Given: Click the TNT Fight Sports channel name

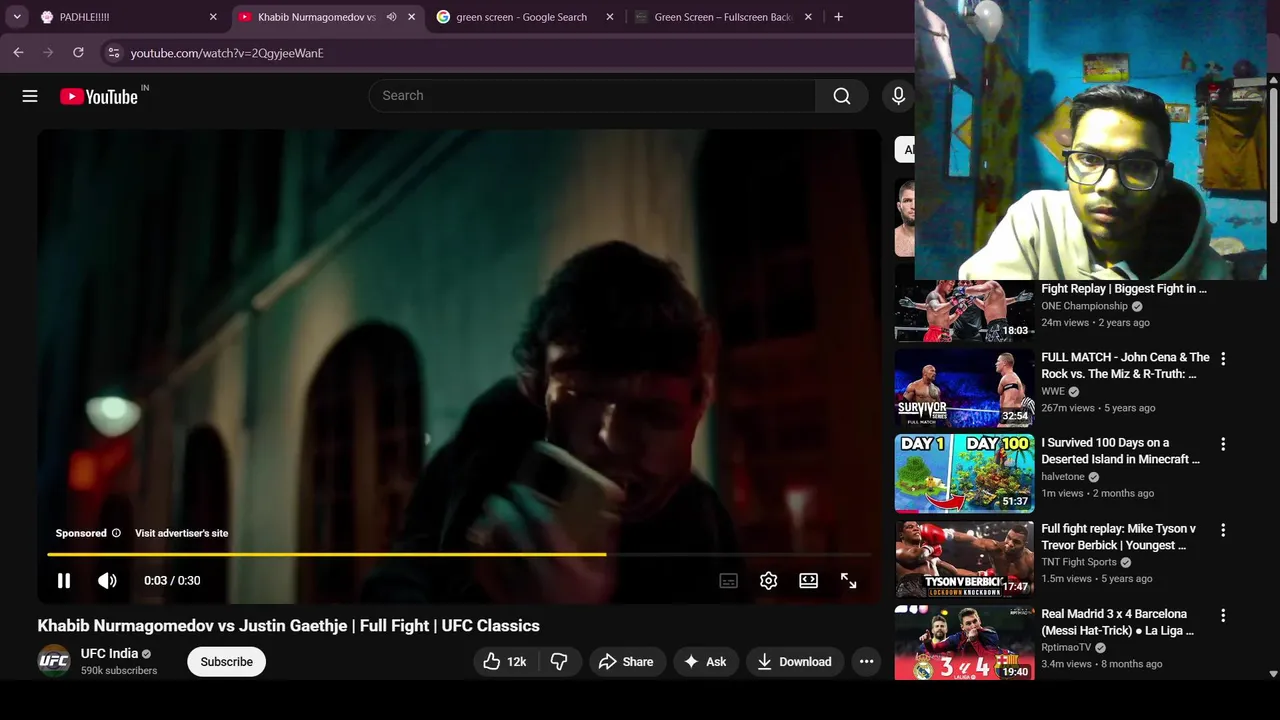Looking at the screenshot, I should coord(1079,562).
